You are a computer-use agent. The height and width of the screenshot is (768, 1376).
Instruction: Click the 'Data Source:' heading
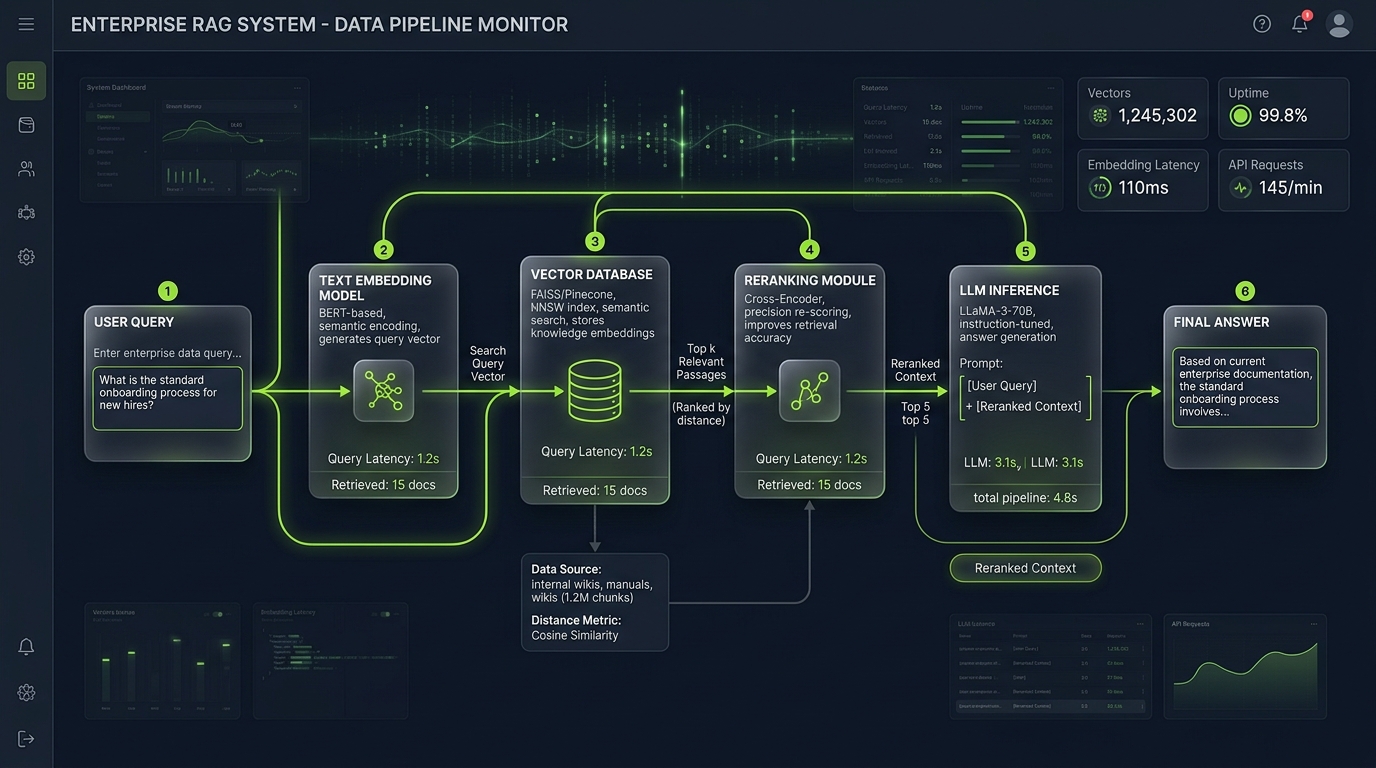coord(566,569)
